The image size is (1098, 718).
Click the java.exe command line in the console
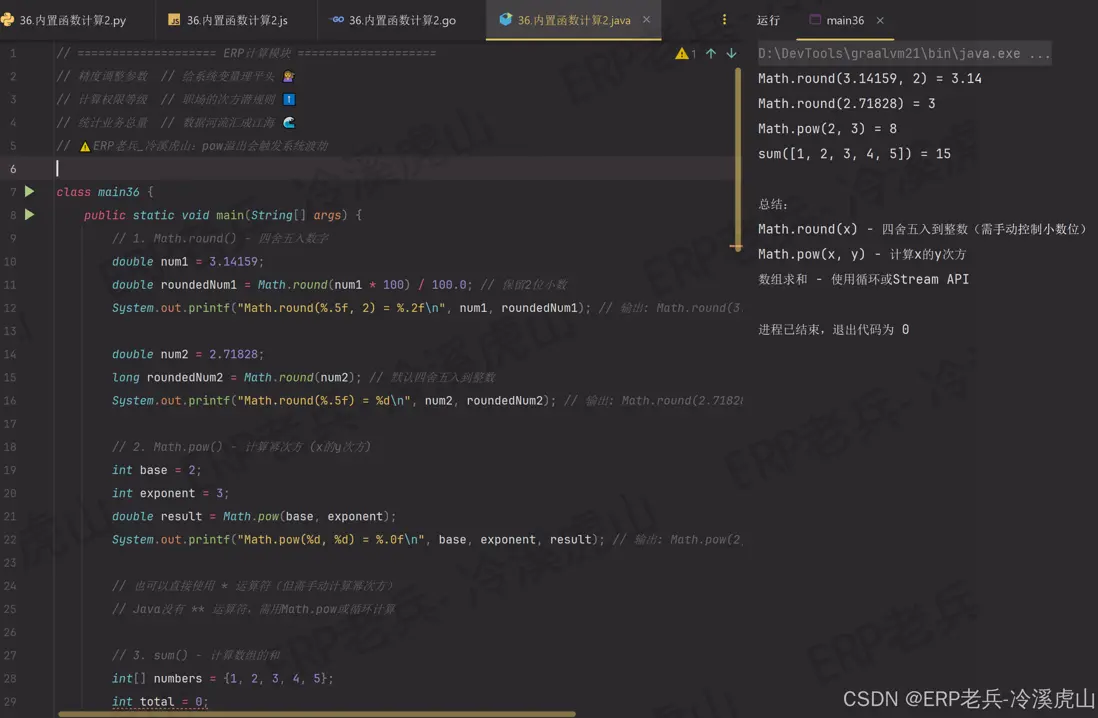(x=903, y=53)
